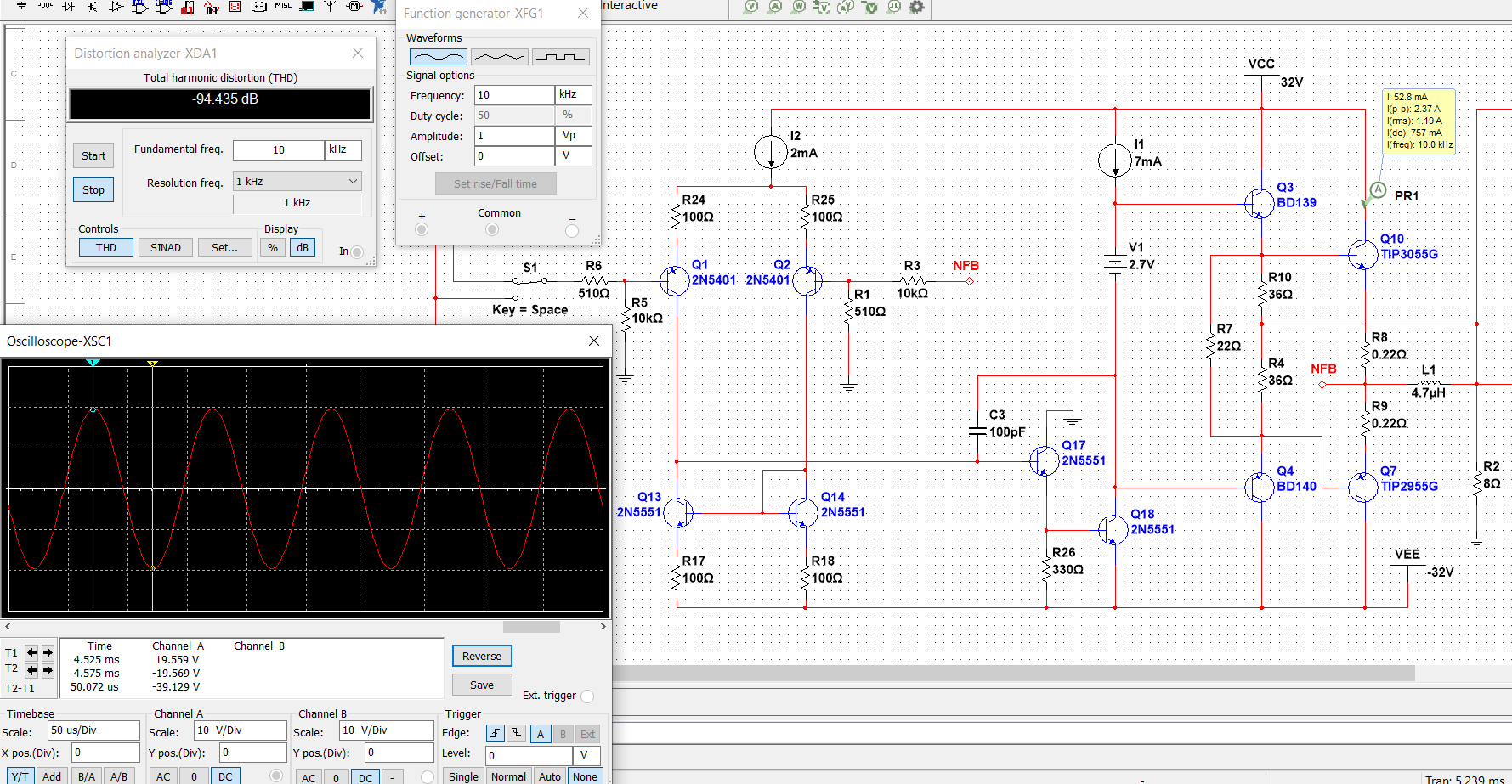The width and height of the screenshot is (1512, 784).
Task: Click the cyan T1 cursor marker
Action: tap(93, 363)
